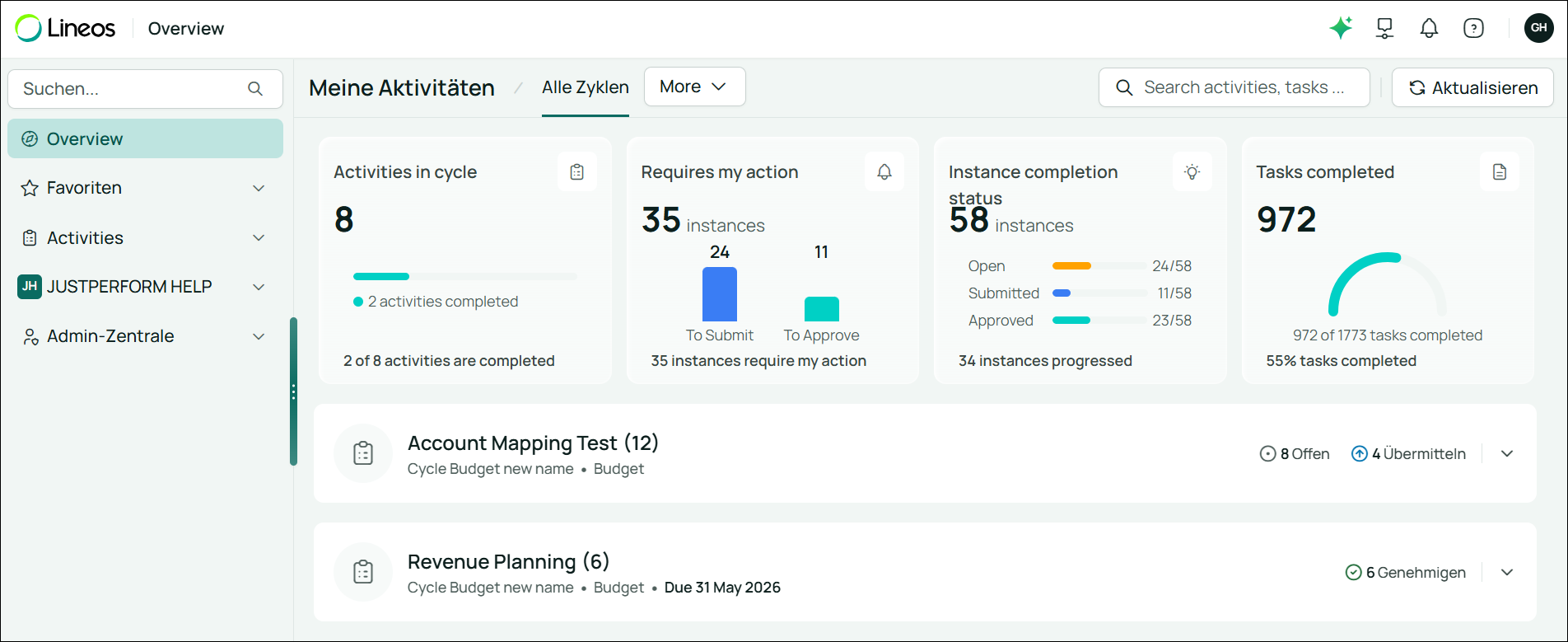The image size is (1568, 642).
Task: Expand the Account Mapping Test row
Action: click(1507, 454)
